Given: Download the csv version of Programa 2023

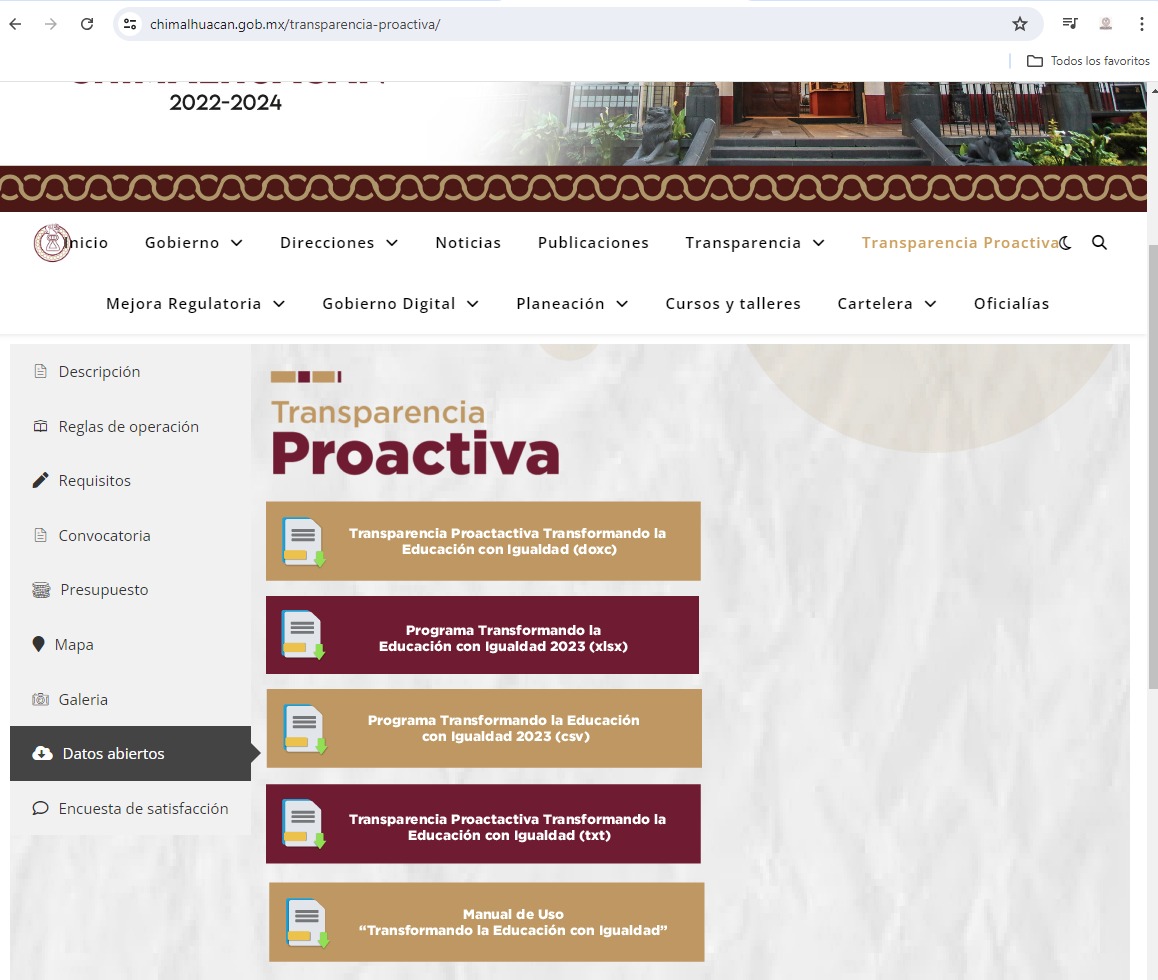Looking at the screenshot, I should 483,728.
